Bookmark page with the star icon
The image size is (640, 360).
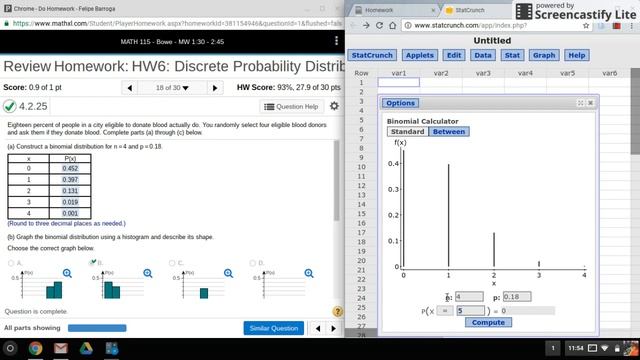(x=586, y=25)
